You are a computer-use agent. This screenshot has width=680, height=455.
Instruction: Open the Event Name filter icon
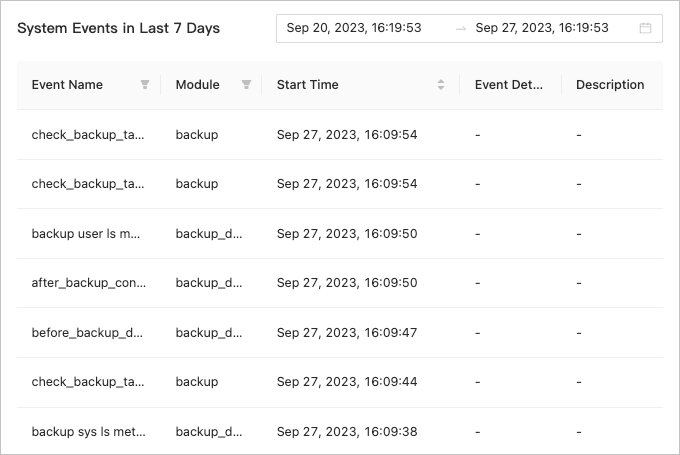pos(145,85)
